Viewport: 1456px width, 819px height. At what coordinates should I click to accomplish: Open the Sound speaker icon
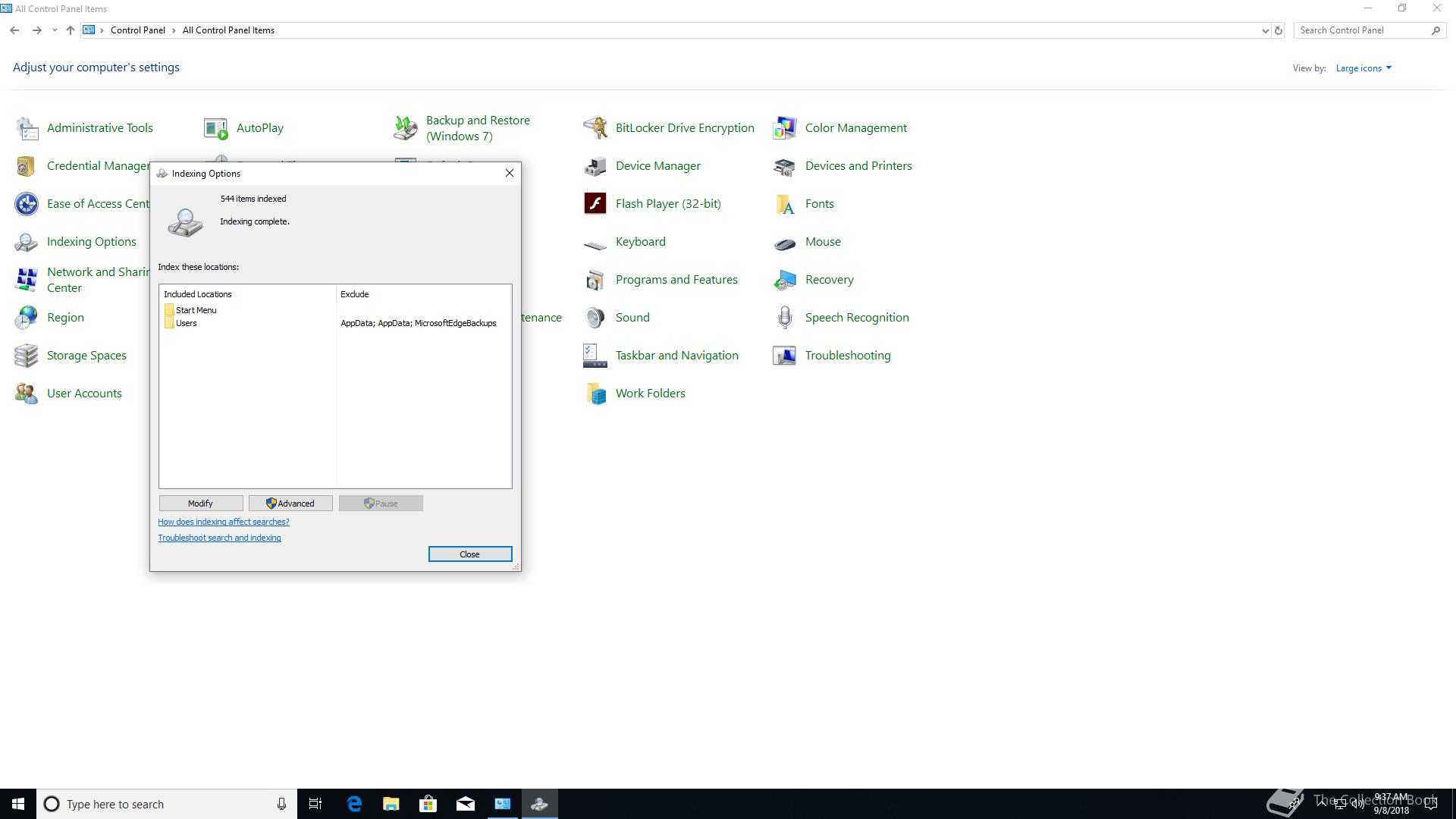595,318
